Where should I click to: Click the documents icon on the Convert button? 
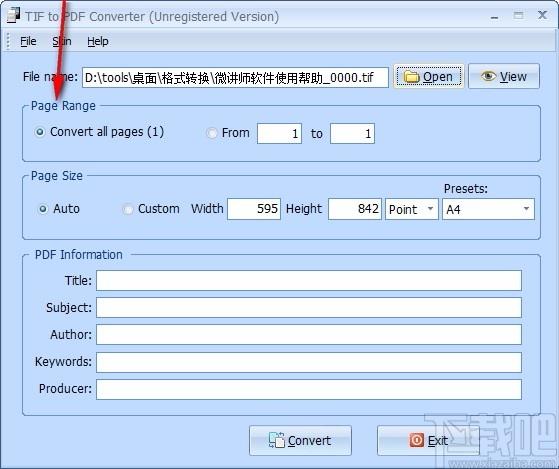click(x=276, y=440)
